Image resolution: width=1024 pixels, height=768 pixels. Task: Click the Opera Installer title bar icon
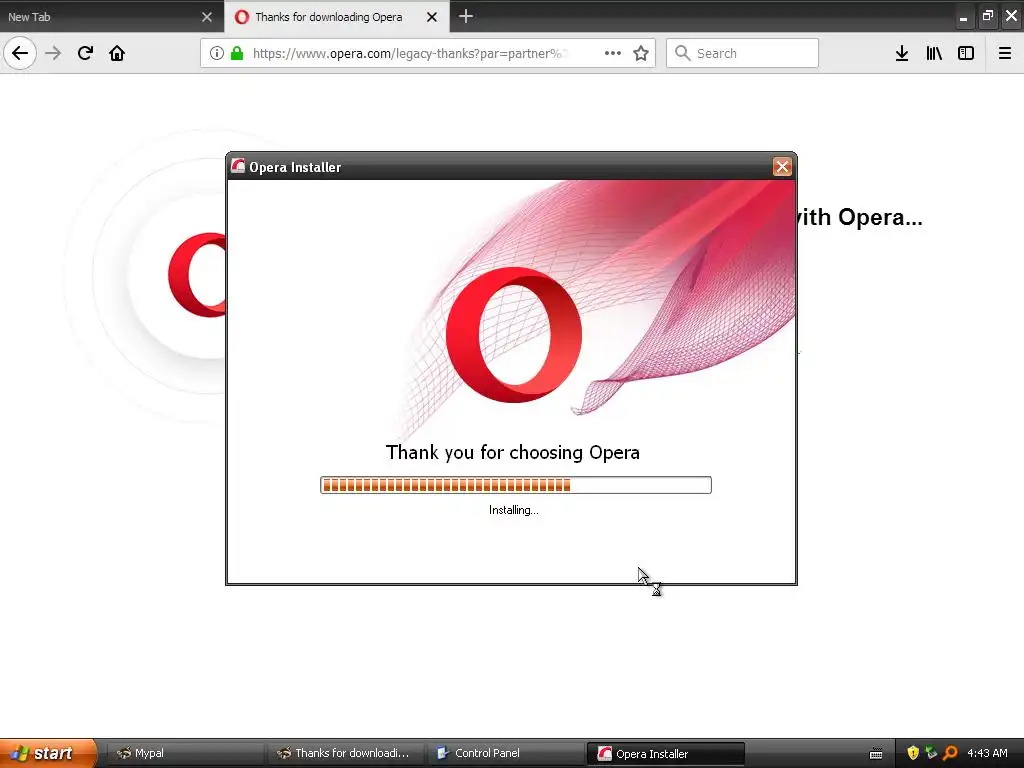pyautogui.click(x=238, y=167)
